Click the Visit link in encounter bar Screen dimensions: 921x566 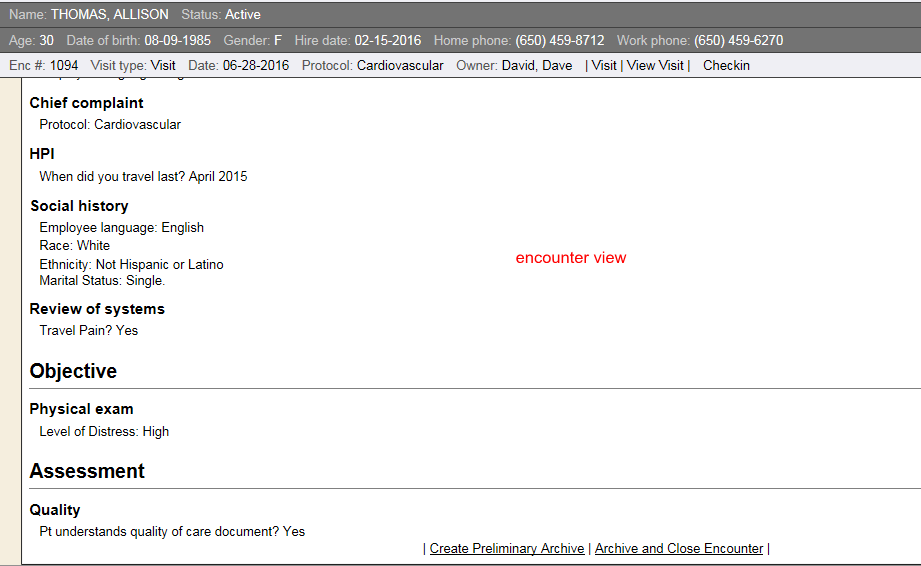click(604, 65)
